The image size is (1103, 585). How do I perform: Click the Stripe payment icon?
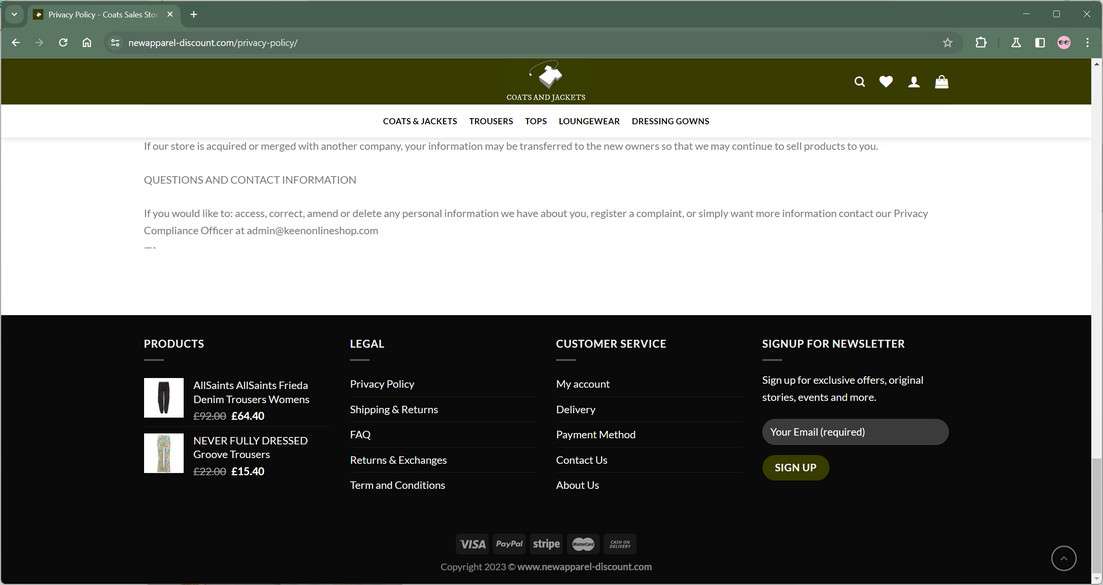point(546,544)
